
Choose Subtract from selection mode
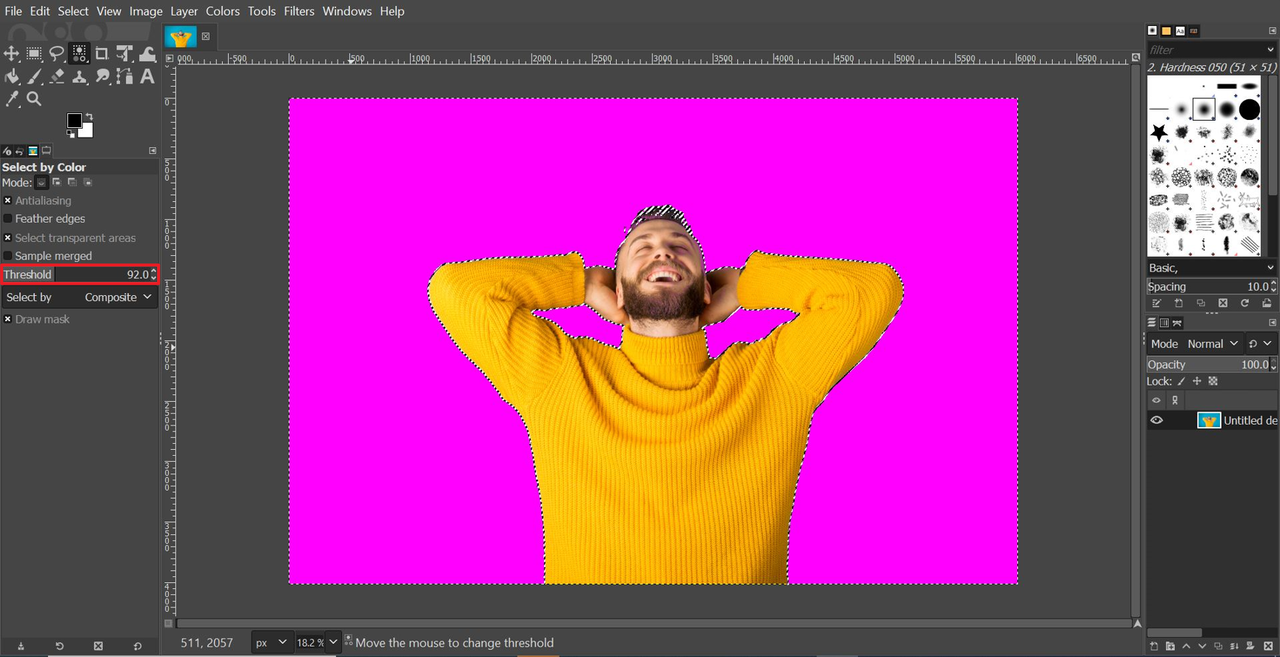[72, 183]
